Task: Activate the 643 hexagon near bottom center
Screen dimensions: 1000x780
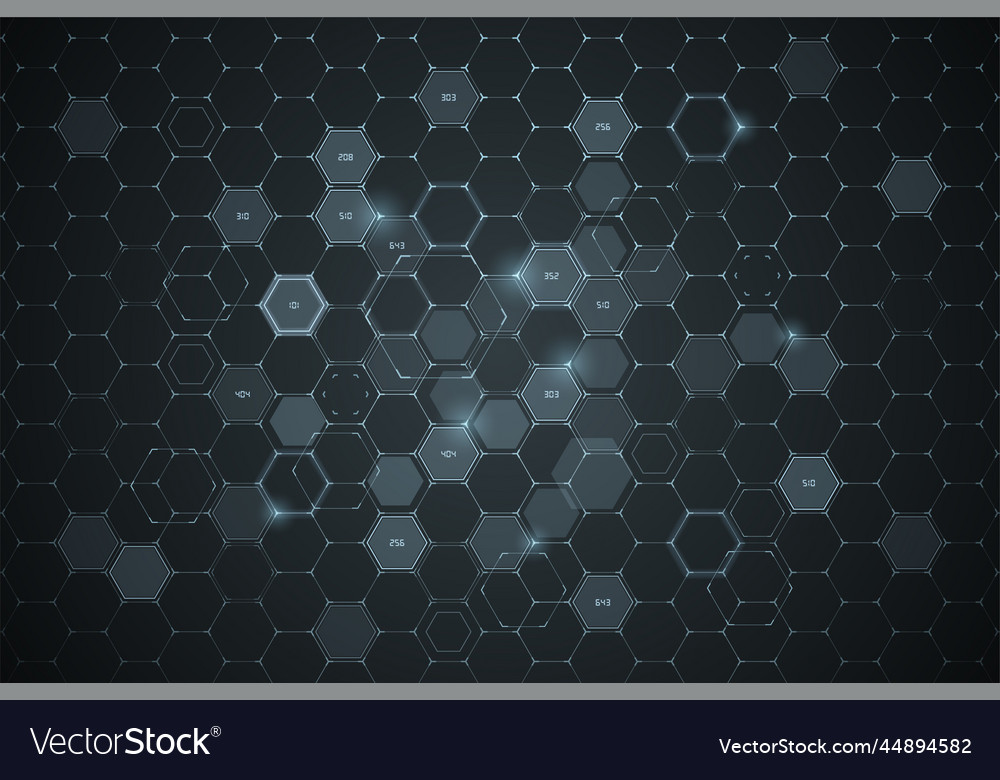Action: click(x=601, y=602)
